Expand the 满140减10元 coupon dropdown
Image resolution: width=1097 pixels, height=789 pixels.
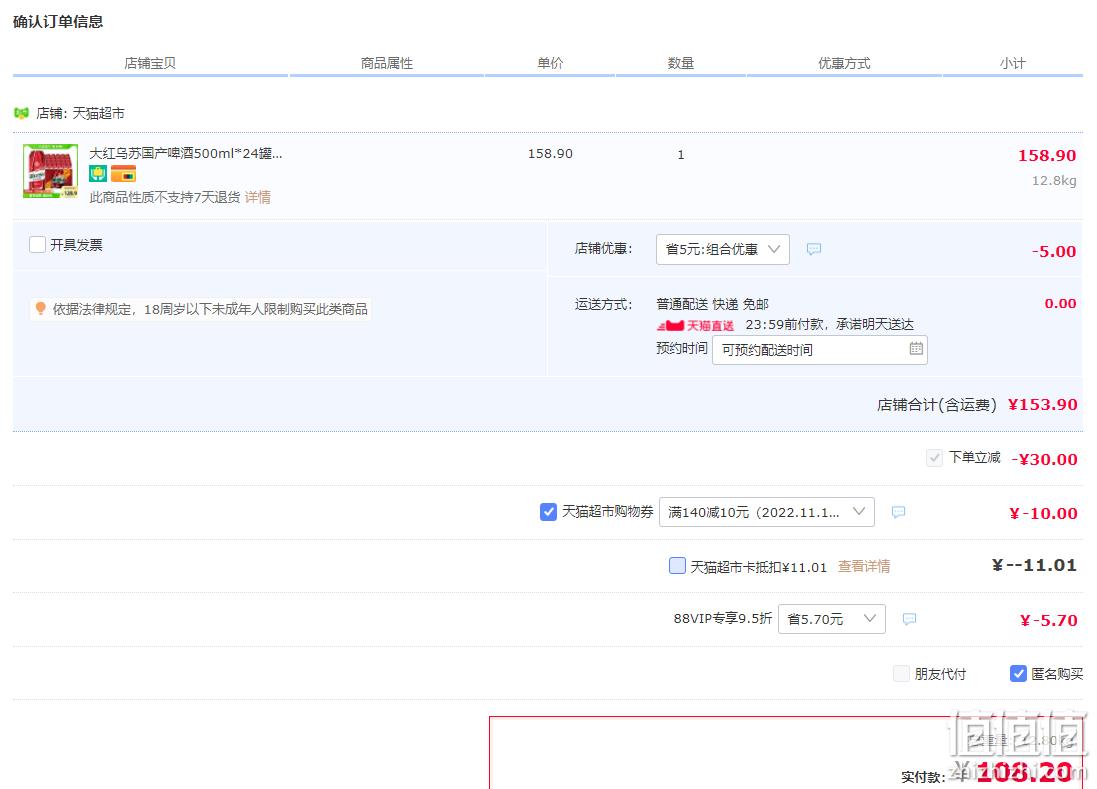(767, 512)
